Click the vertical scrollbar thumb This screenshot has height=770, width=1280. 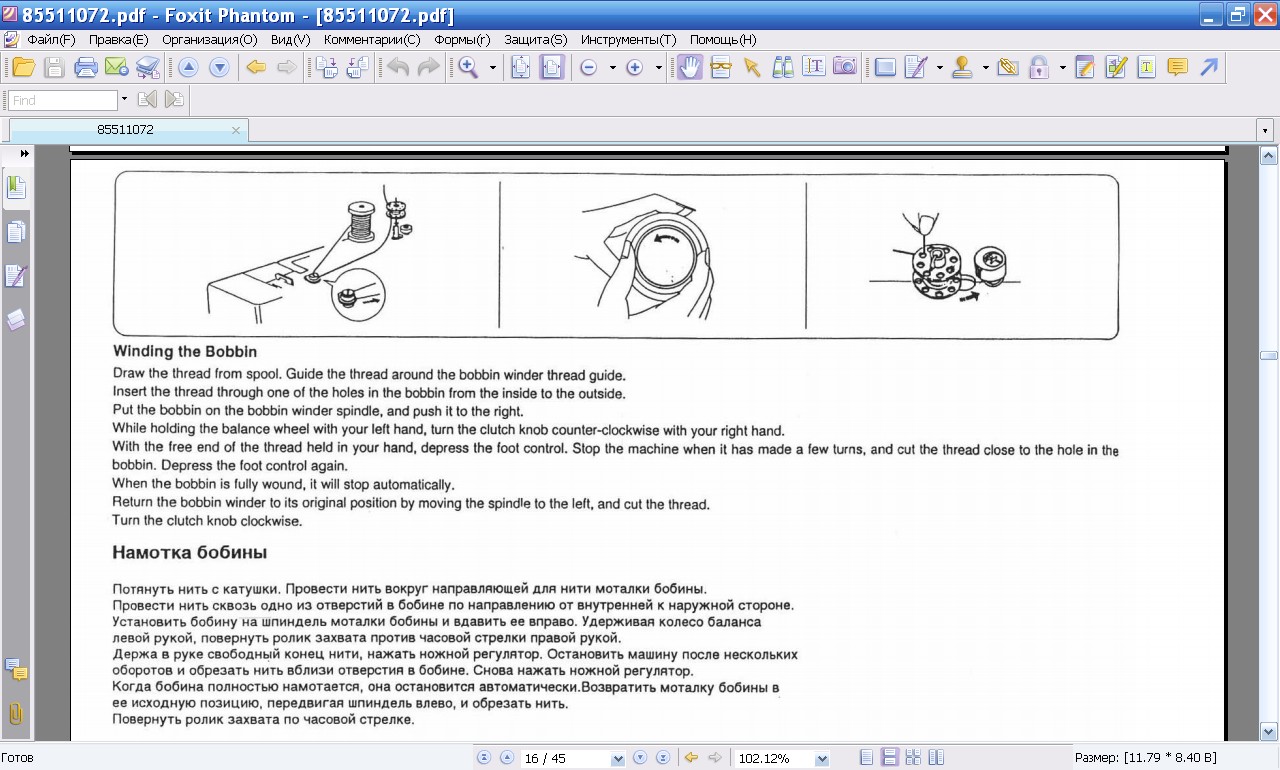click(1269, 356)
